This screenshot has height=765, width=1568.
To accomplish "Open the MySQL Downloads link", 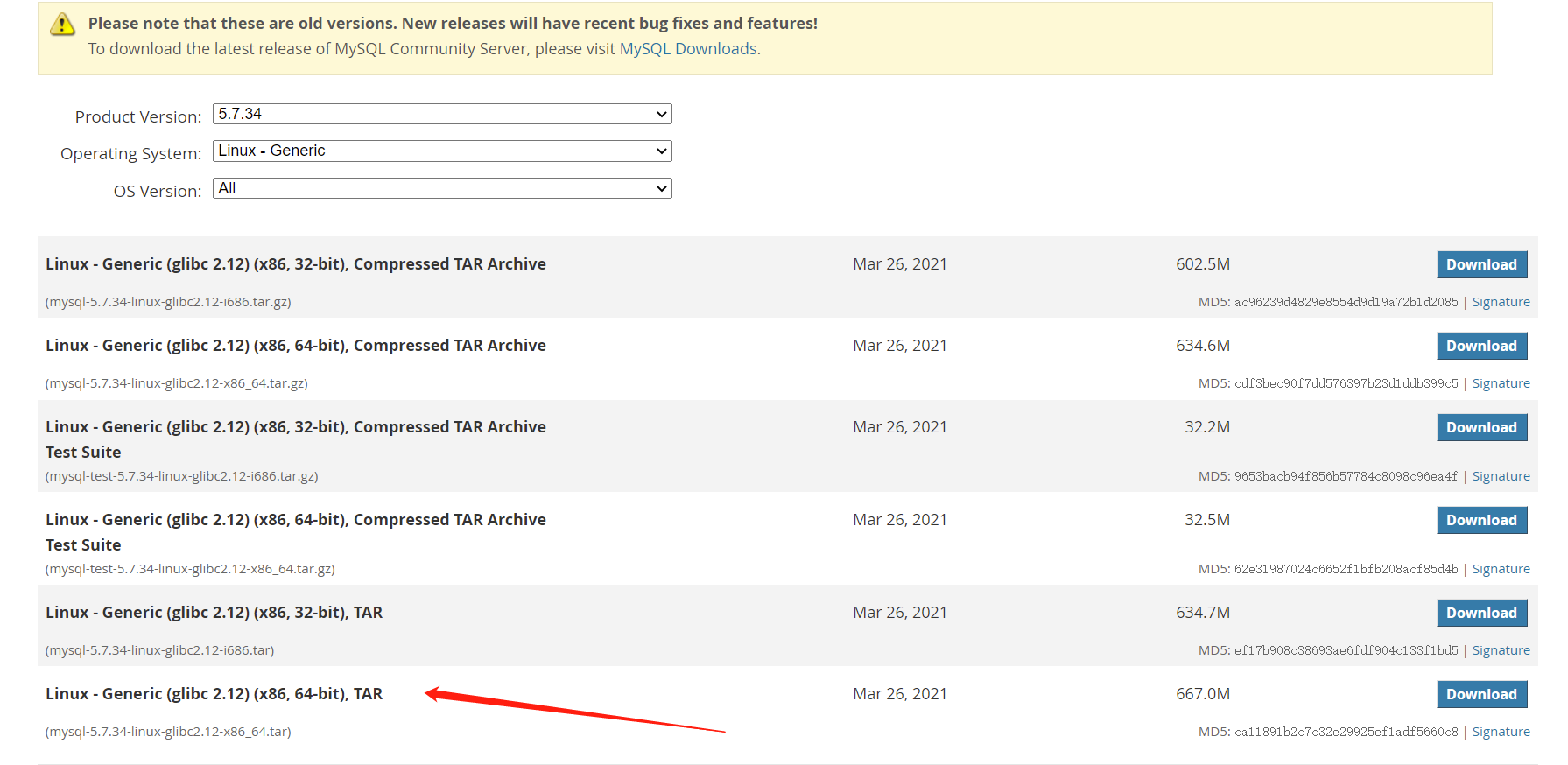I will click(x=688, y=49).
